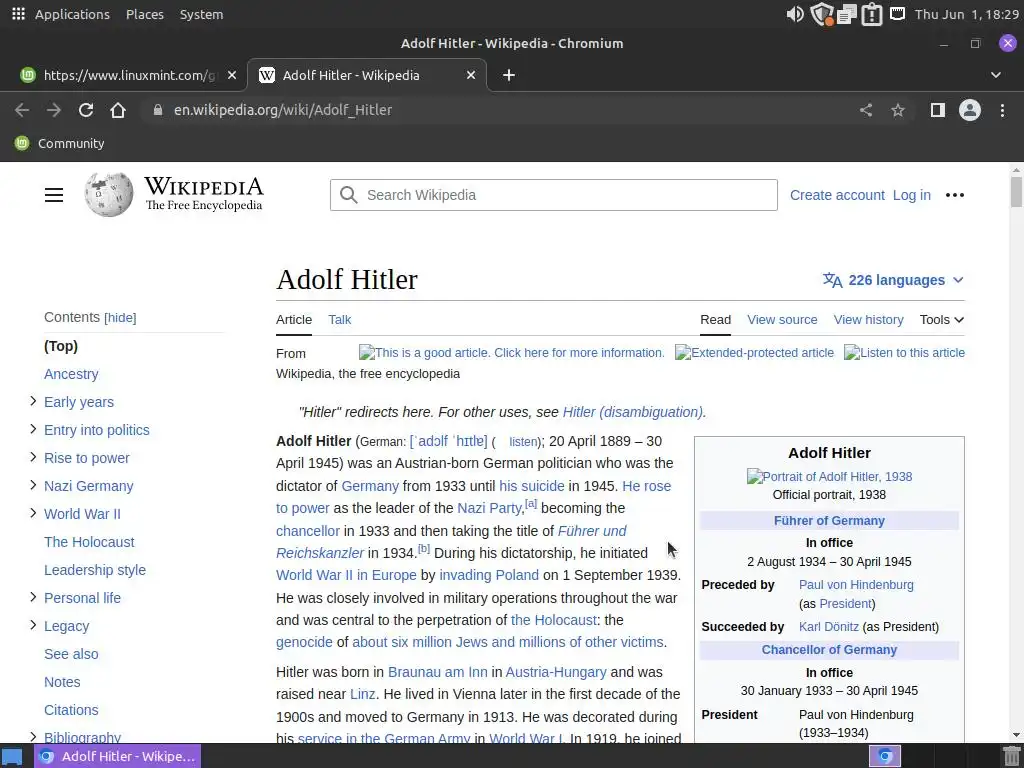Click the Adolf Hitler taskbar window button
Viewport: 1024px width, 768px height.
click(118, 756)
